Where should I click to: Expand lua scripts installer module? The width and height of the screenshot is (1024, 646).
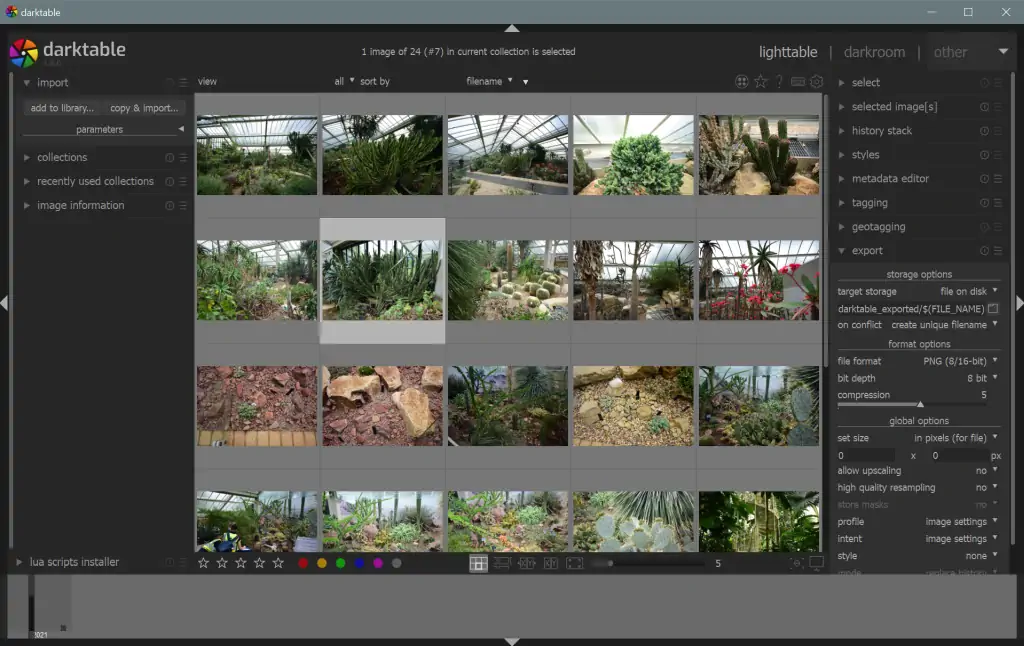click(x=19, y=562)
